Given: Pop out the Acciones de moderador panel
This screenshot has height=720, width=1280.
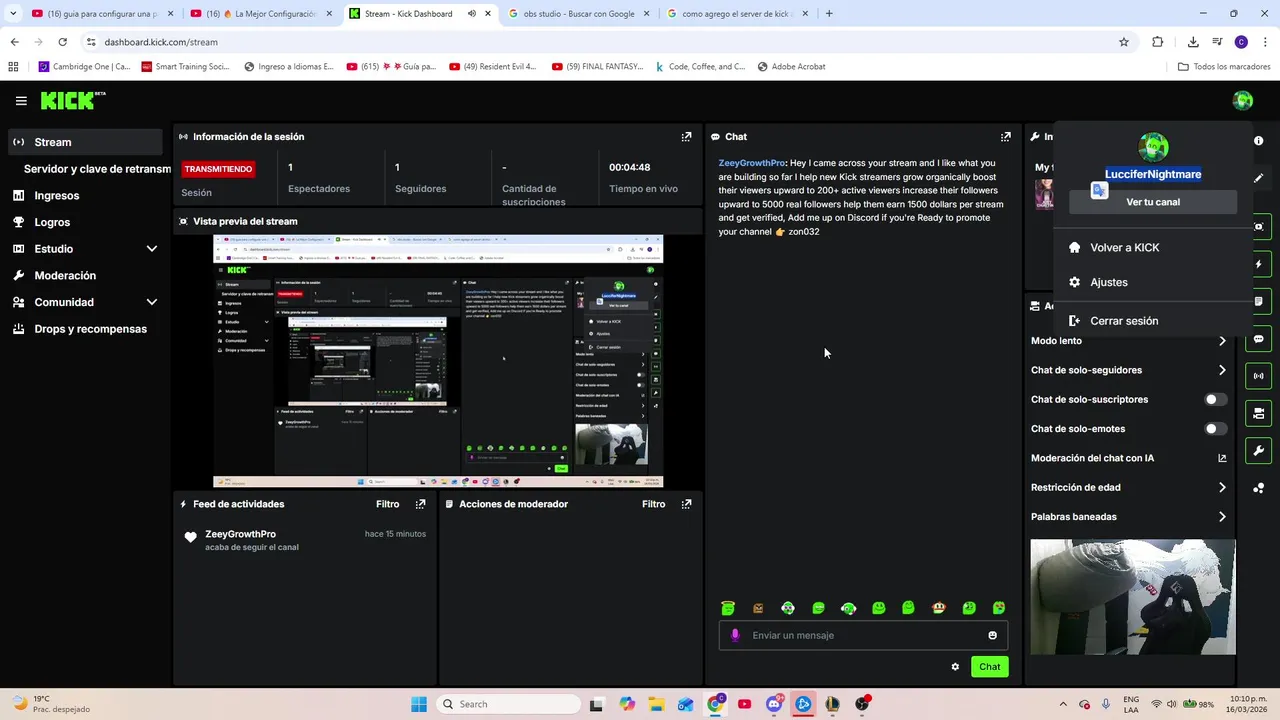Looking at the screenshot, I should click(686, 504).
